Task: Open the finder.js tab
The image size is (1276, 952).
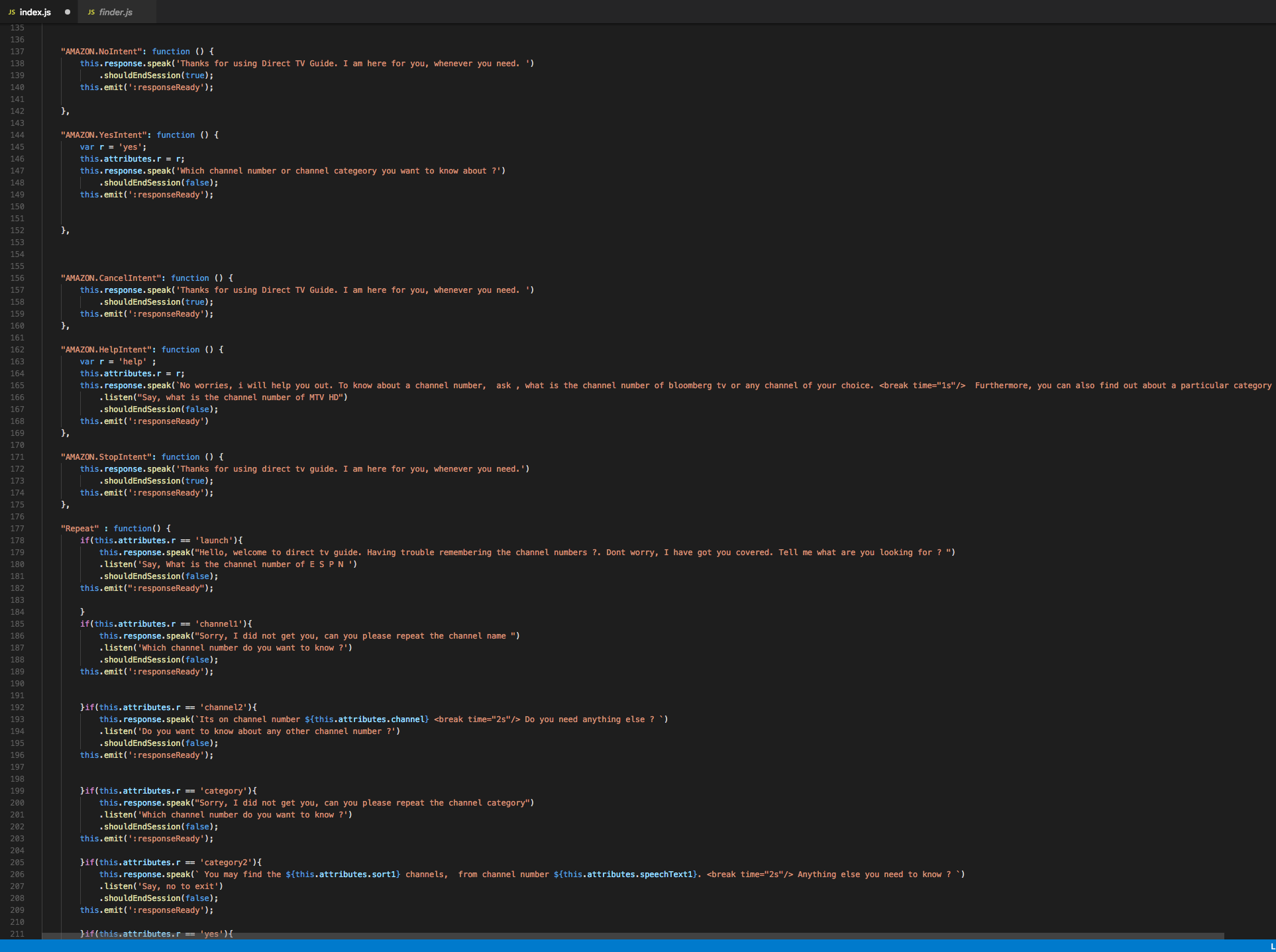Action: coord(115,12)
